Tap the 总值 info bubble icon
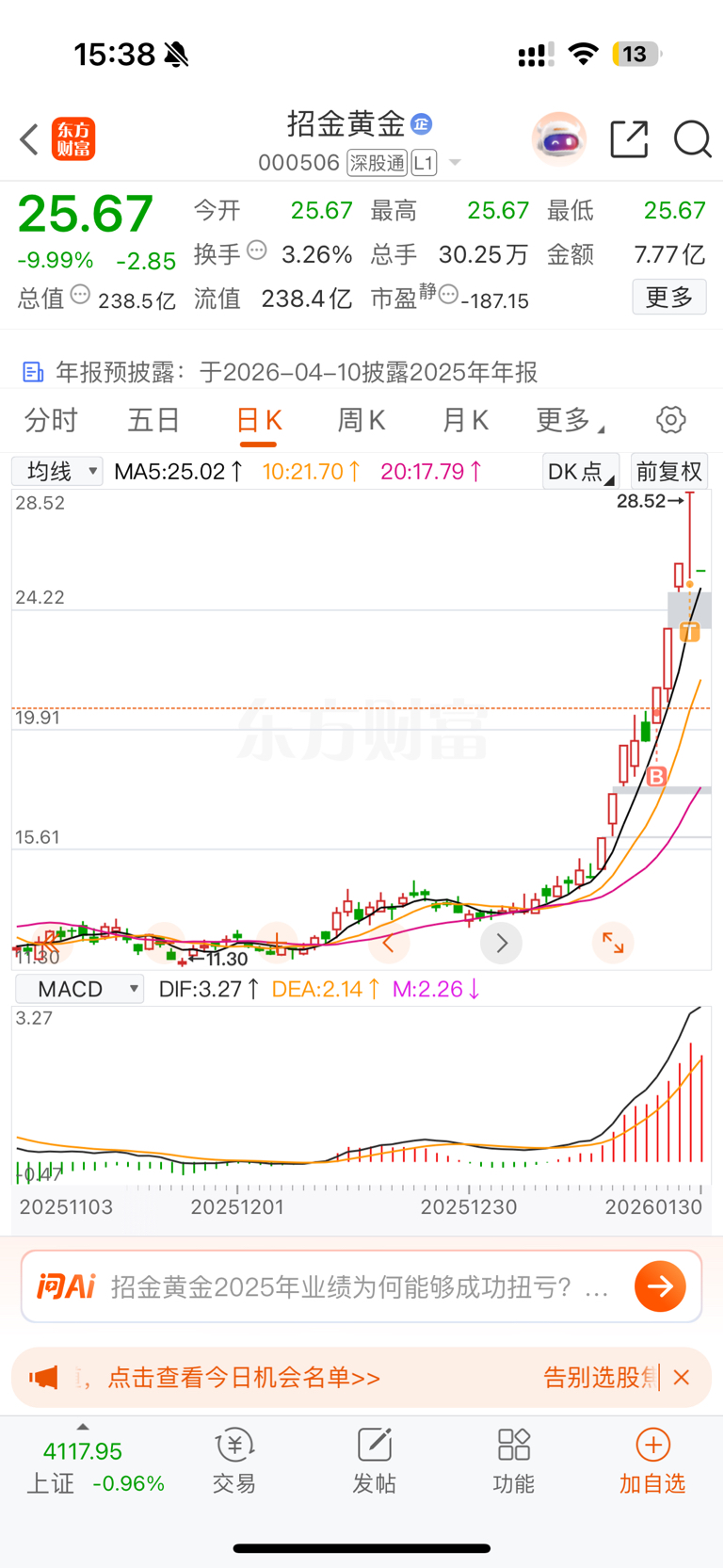The height and width of the screenshot is (1568, 724). click(x=81, y=295)
